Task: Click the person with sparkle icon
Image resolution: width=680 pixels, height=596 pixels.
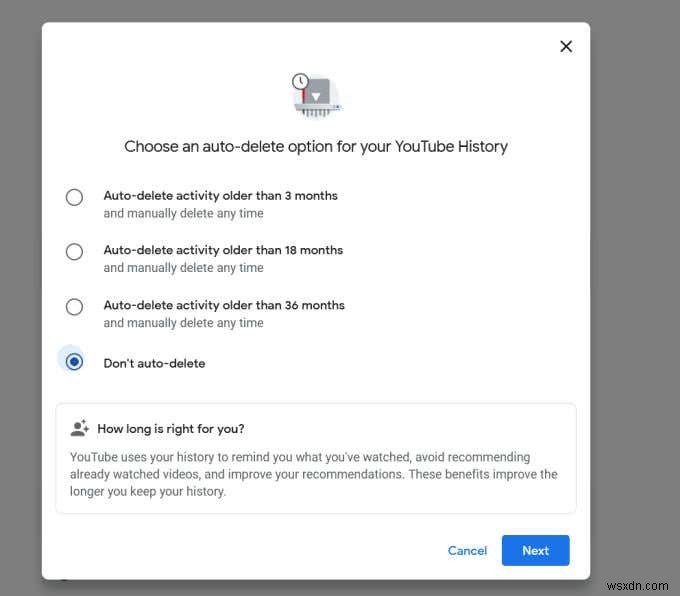Action: [80, 428]
